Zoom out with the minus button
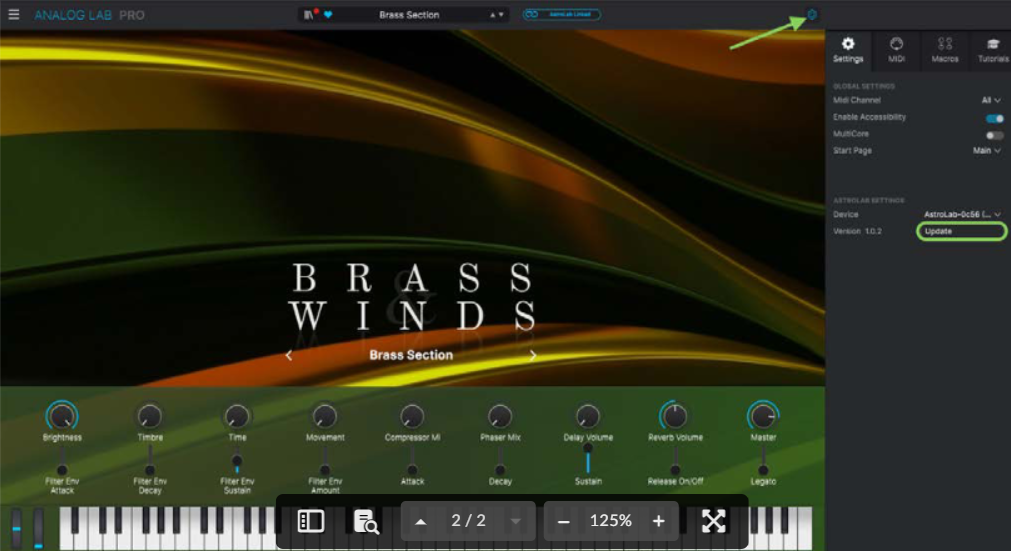This screenshot has height=551, width=1011. point(563,521)
